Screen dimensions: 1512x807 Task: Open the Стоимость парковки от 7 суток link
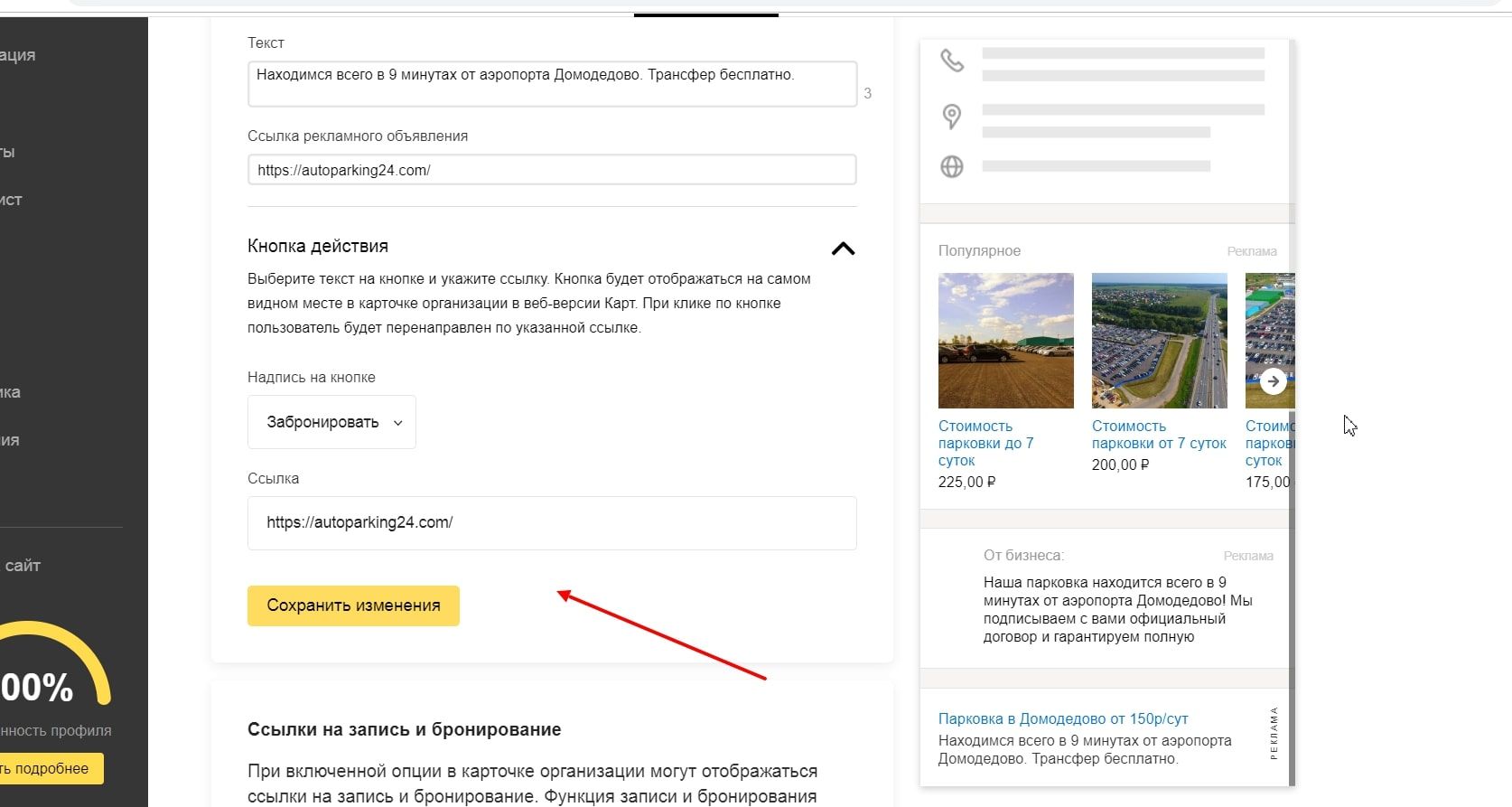point(1159,434)
